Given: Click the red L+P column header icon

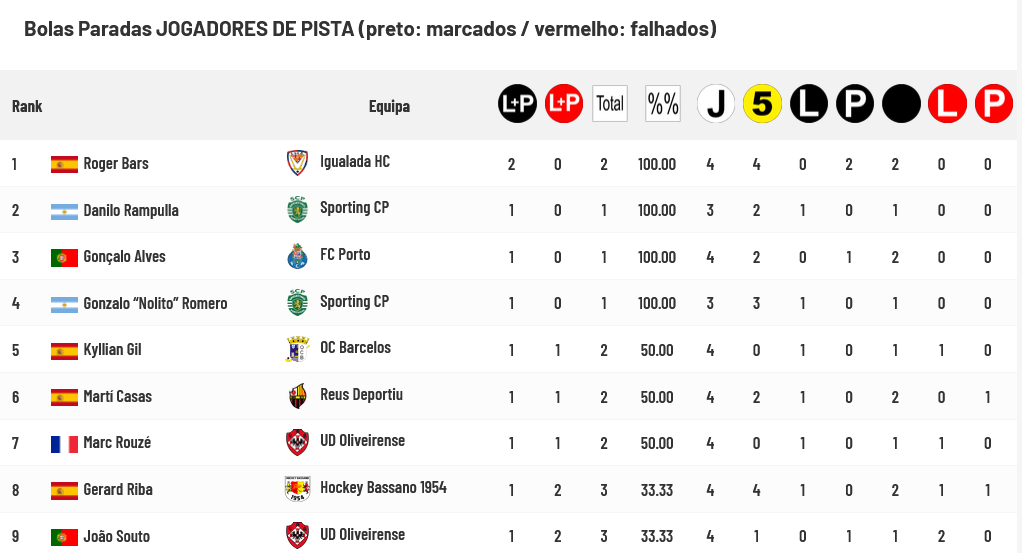Looking at the screenshot, I should click(564, 103).
